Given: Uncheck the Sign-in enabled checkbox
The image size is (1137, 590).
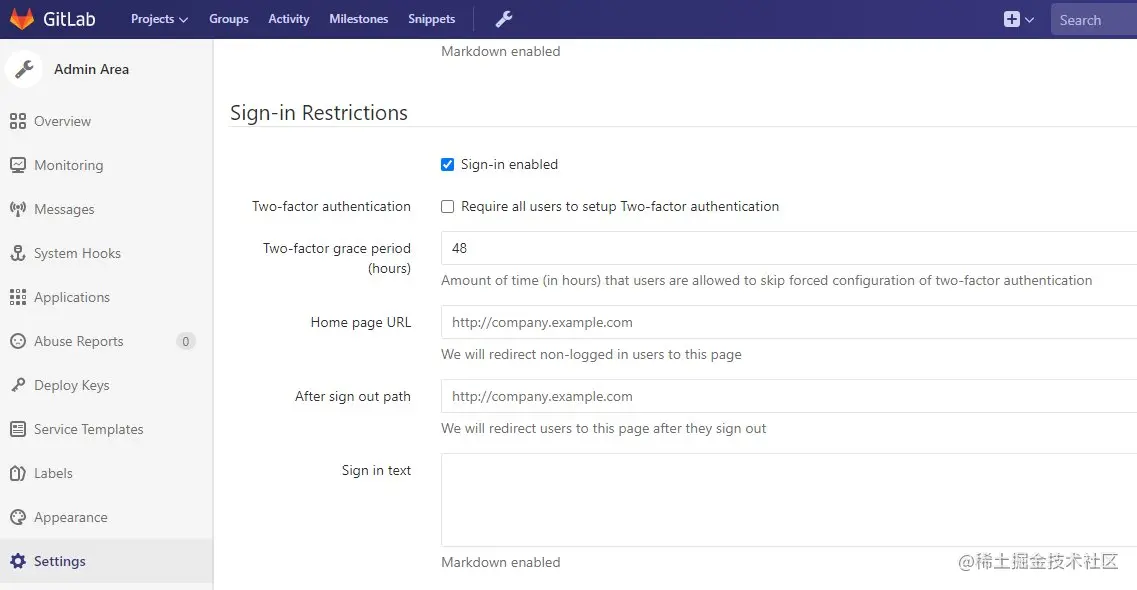Looking at the screenshot, I should (x=448, y=164).
